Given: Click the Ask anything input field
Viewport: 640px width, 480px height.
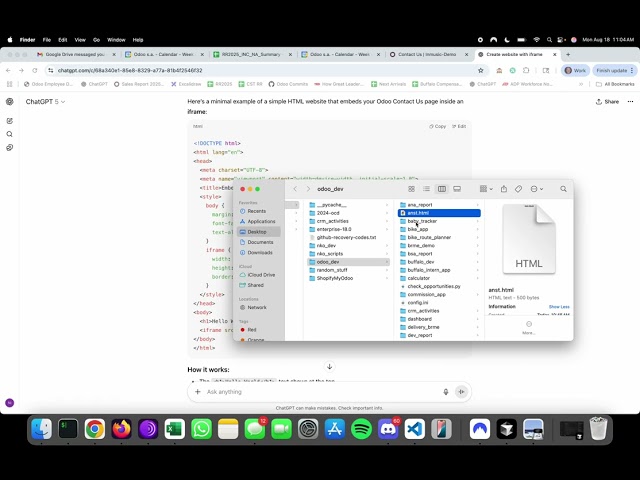Looking at the screenshot, I should pyautogui.click(x=320, y=392).
